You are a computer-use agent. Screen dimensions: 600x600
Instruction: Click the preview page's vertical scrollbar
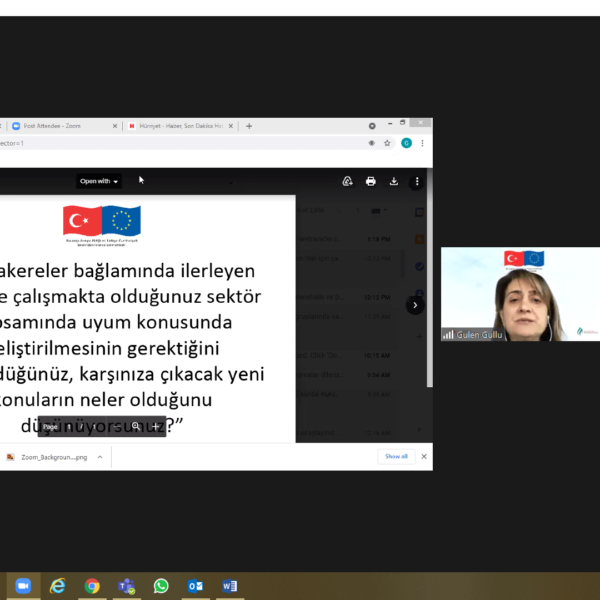pyautogui.click(x=430, y=277)
